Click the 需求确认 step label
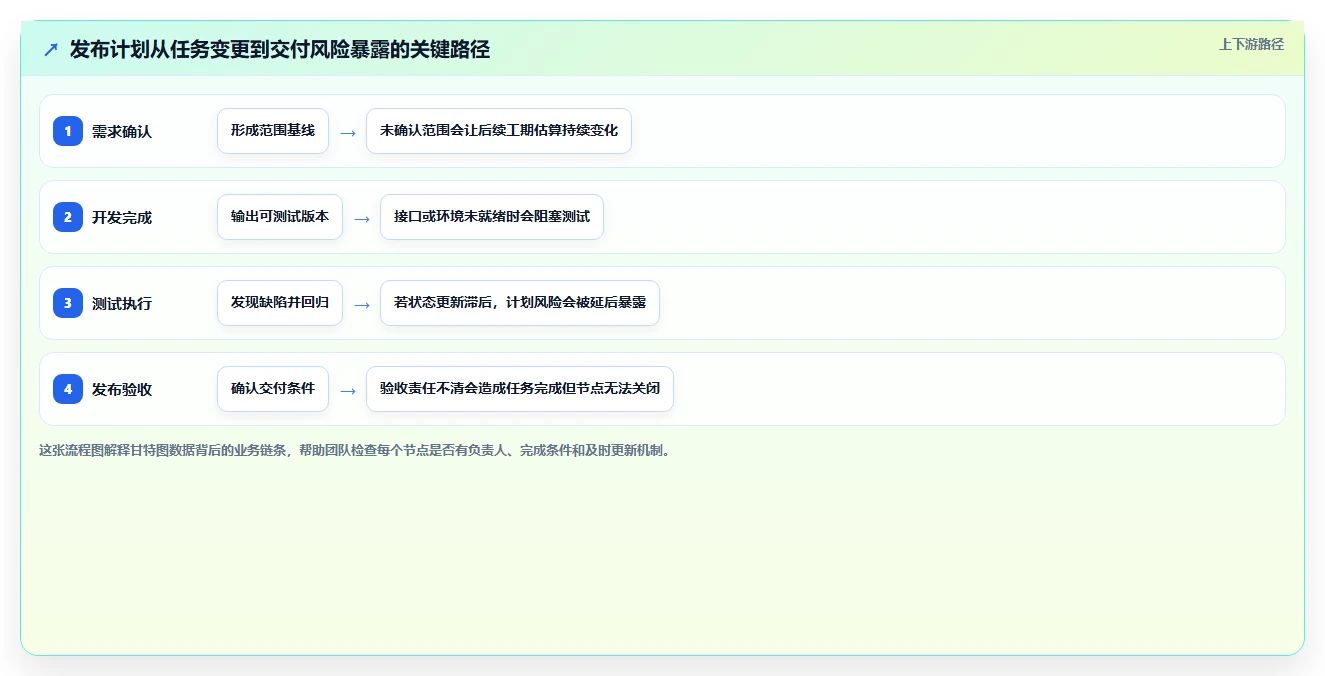Screen dimensions: 1325x676 coord(122,132)
